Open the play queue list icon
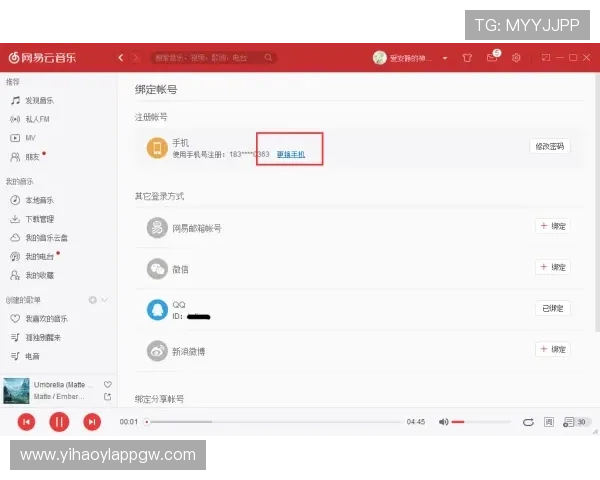The image size is (600, 480). pyautogui.click(x=569, y=422)
